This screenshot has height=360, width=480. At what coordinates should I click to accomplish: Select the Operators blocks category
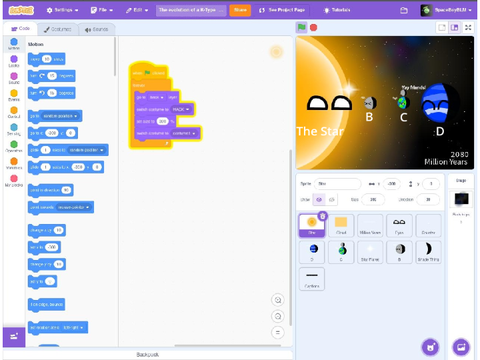14,146
